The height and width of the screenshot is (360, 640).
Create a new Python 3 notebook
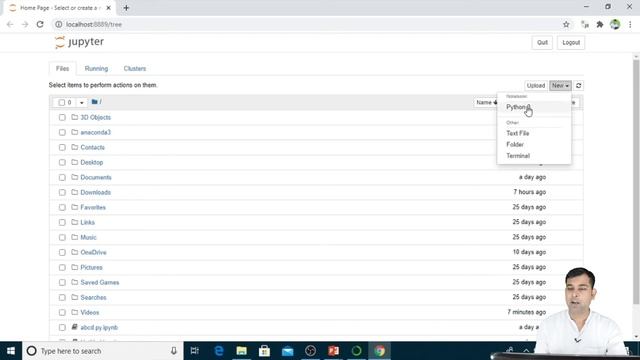click(534, 107)
